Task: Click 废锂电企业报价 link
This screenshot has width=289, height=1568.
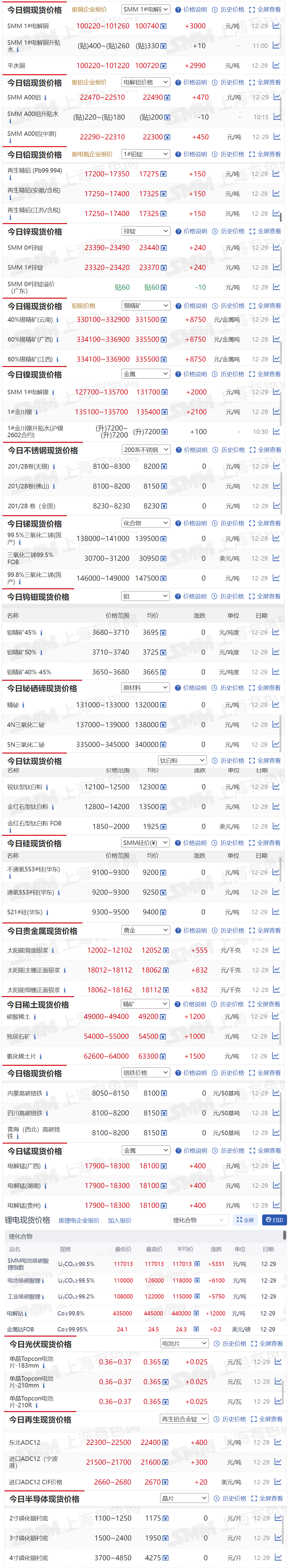Action: (79, 1221)
